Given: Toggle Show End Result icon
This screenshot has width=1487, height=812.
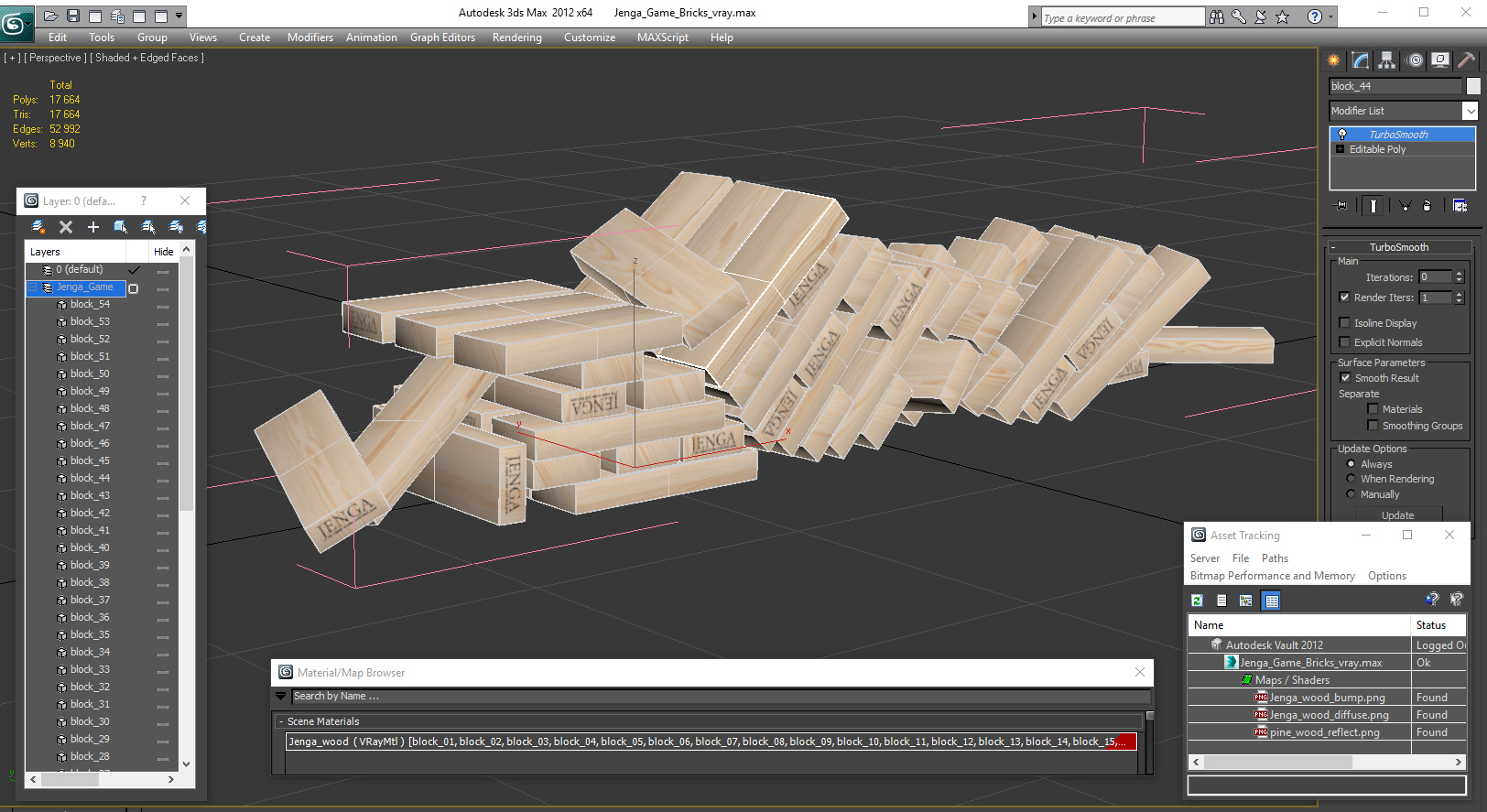Looking at the screenshot, I should pyautogui.click(x=1373, y=205).
